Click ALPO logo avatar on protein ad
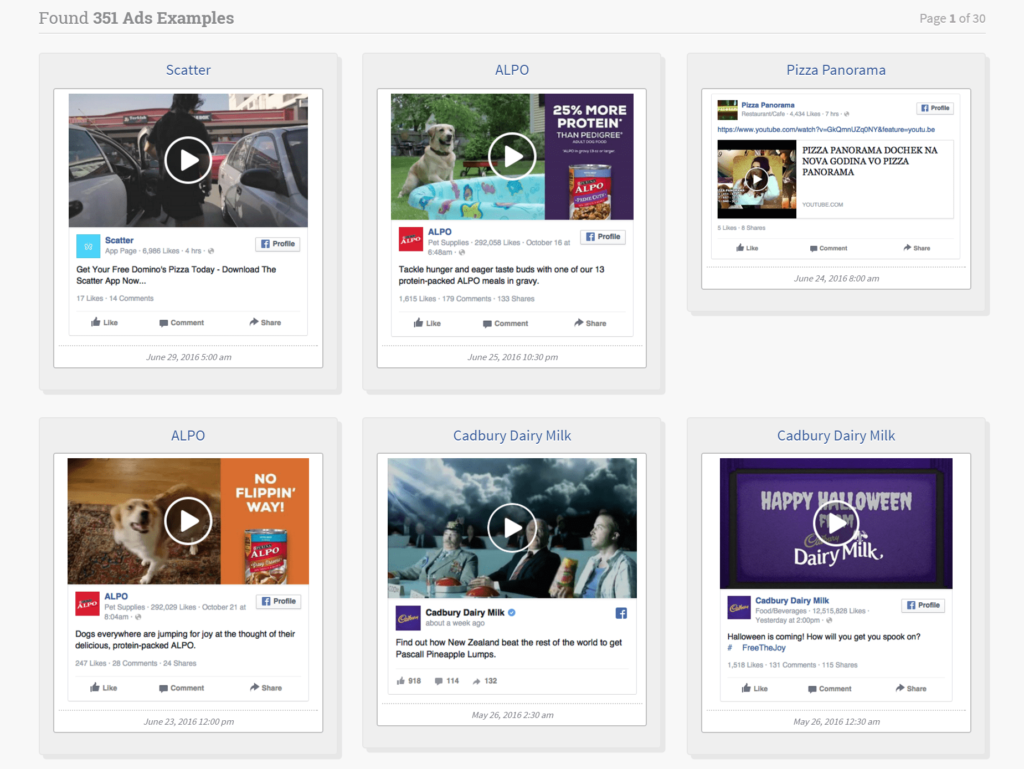This screenshot has width=1024, height=769. tap(411, 239)
